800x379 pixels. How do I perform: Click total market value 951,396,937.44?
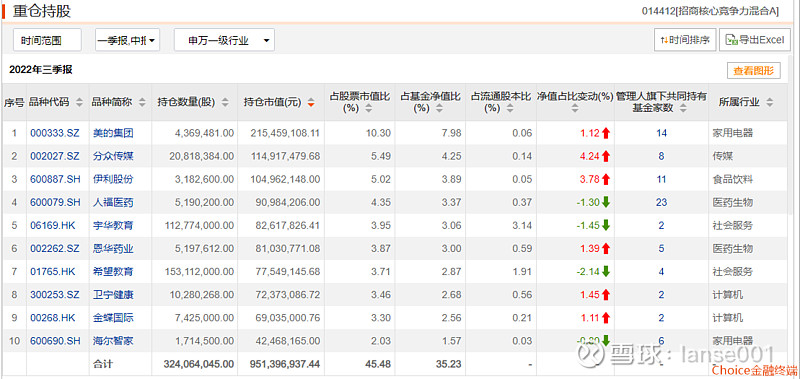(x=285, y=364)
